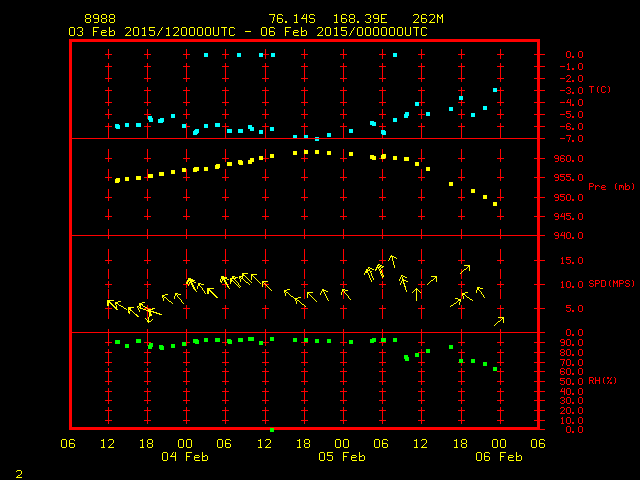Click the SPD(MPS) wind speed axis label
Image resolution: width=640 pixels, height=480 pixels.
coord(611,284)
